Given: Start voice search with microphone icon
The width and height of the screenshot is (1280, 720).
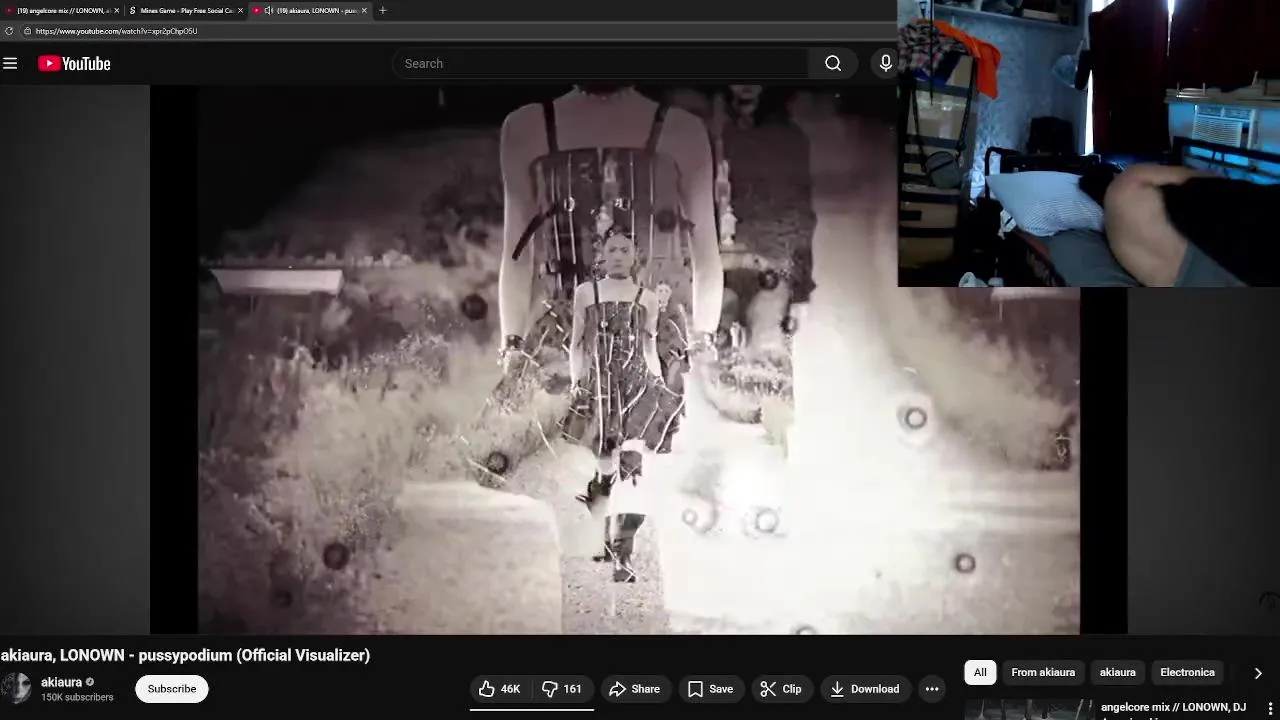Looking at the screenshot, I should [x=885, y=63].
